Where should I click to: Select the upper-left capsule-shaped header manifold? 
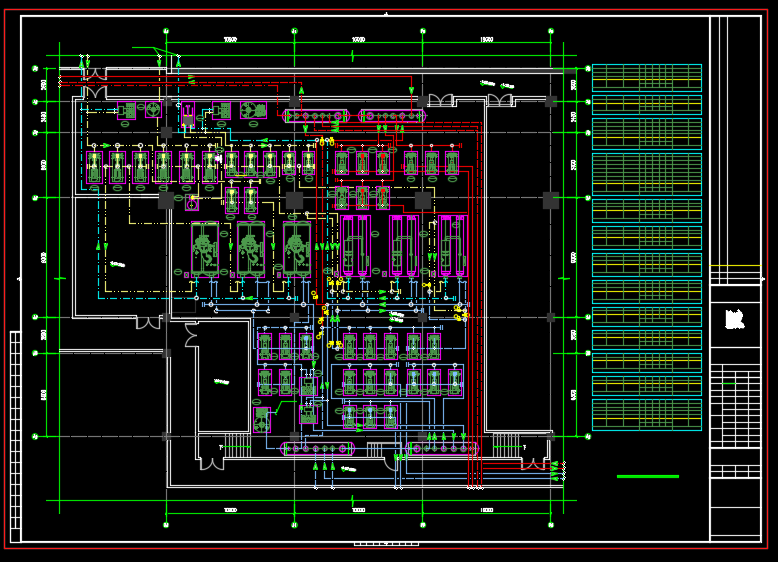pyautogui.click(x=316, y=116)
